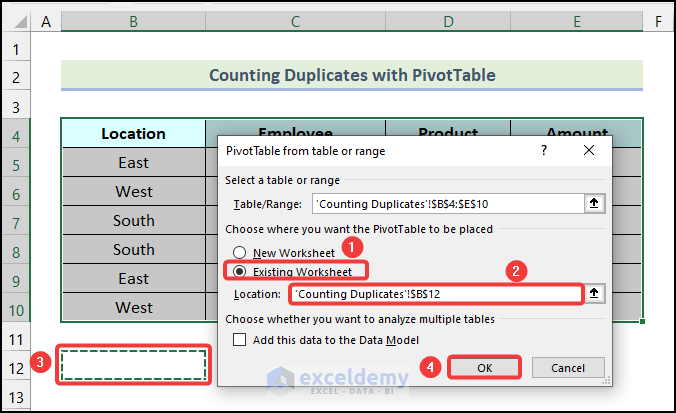Open the dialog help question mark
676x413 pixels.
coord(544,150)
